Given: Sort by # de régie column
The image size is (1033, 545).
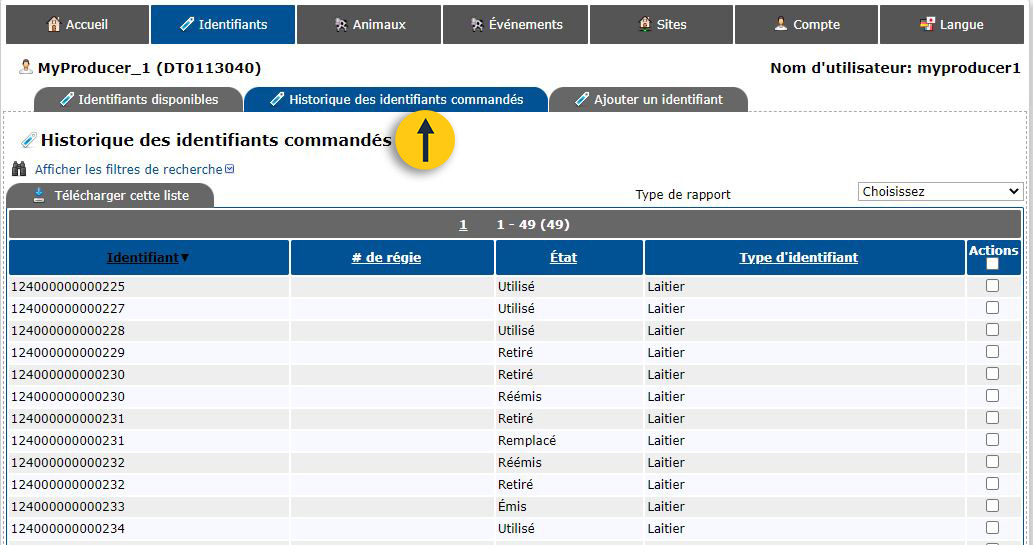Looking at the screenshot, I should (x=386, y=258).
